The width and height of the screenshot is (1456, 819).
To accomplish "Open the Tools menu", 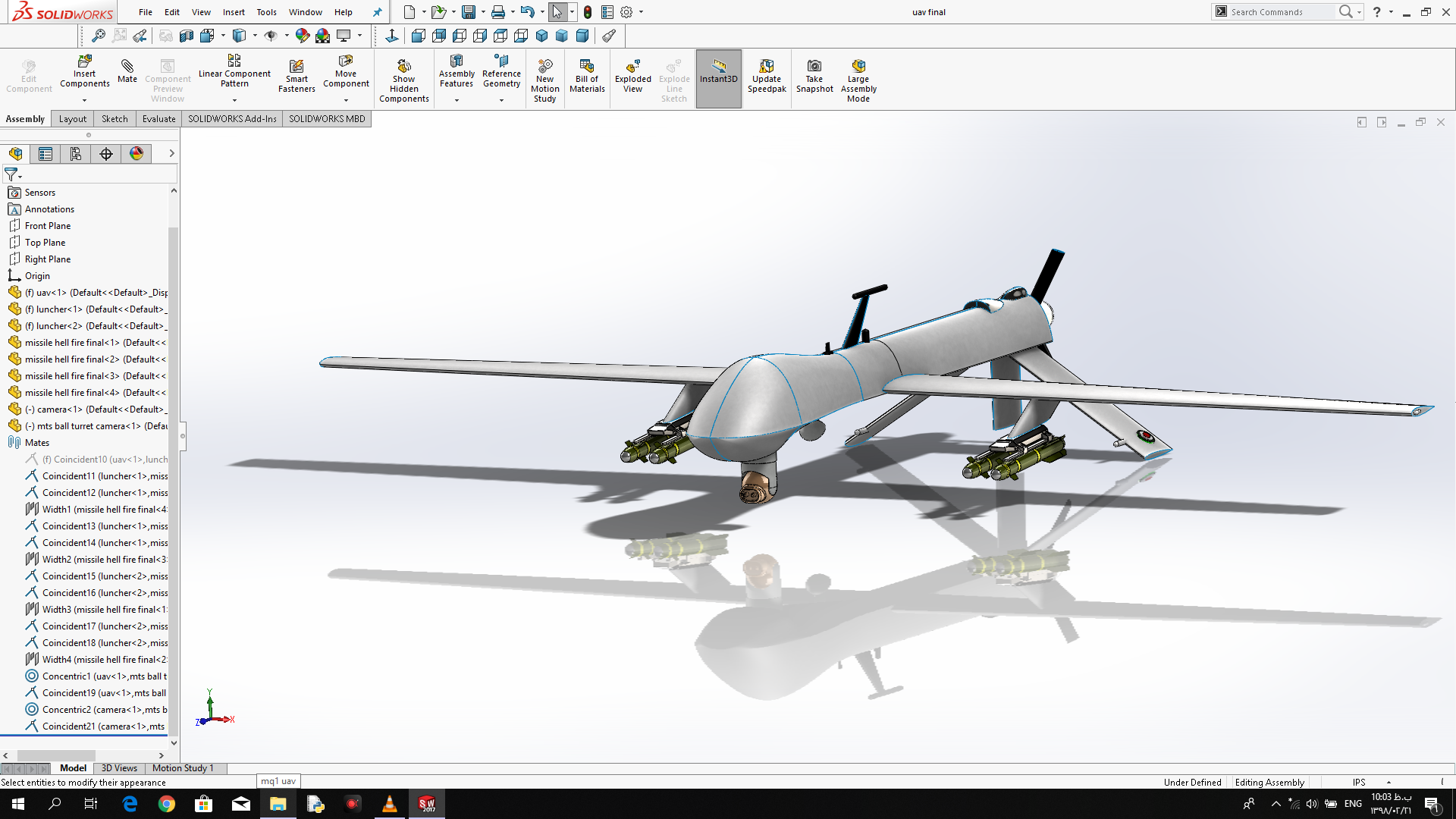I will (266, 12).
